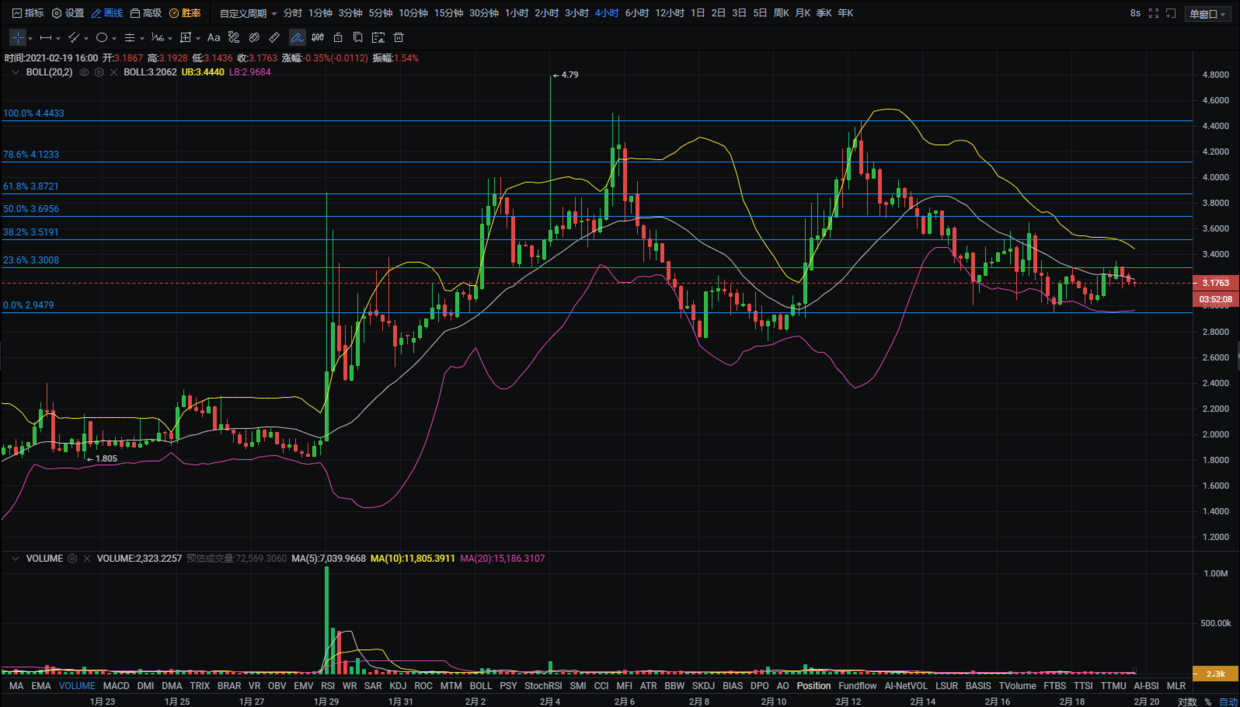This screenshot has height=707, width=1240.
Task: Select the highlighted brush drawing tool
Action: click(x=297, y=37)
